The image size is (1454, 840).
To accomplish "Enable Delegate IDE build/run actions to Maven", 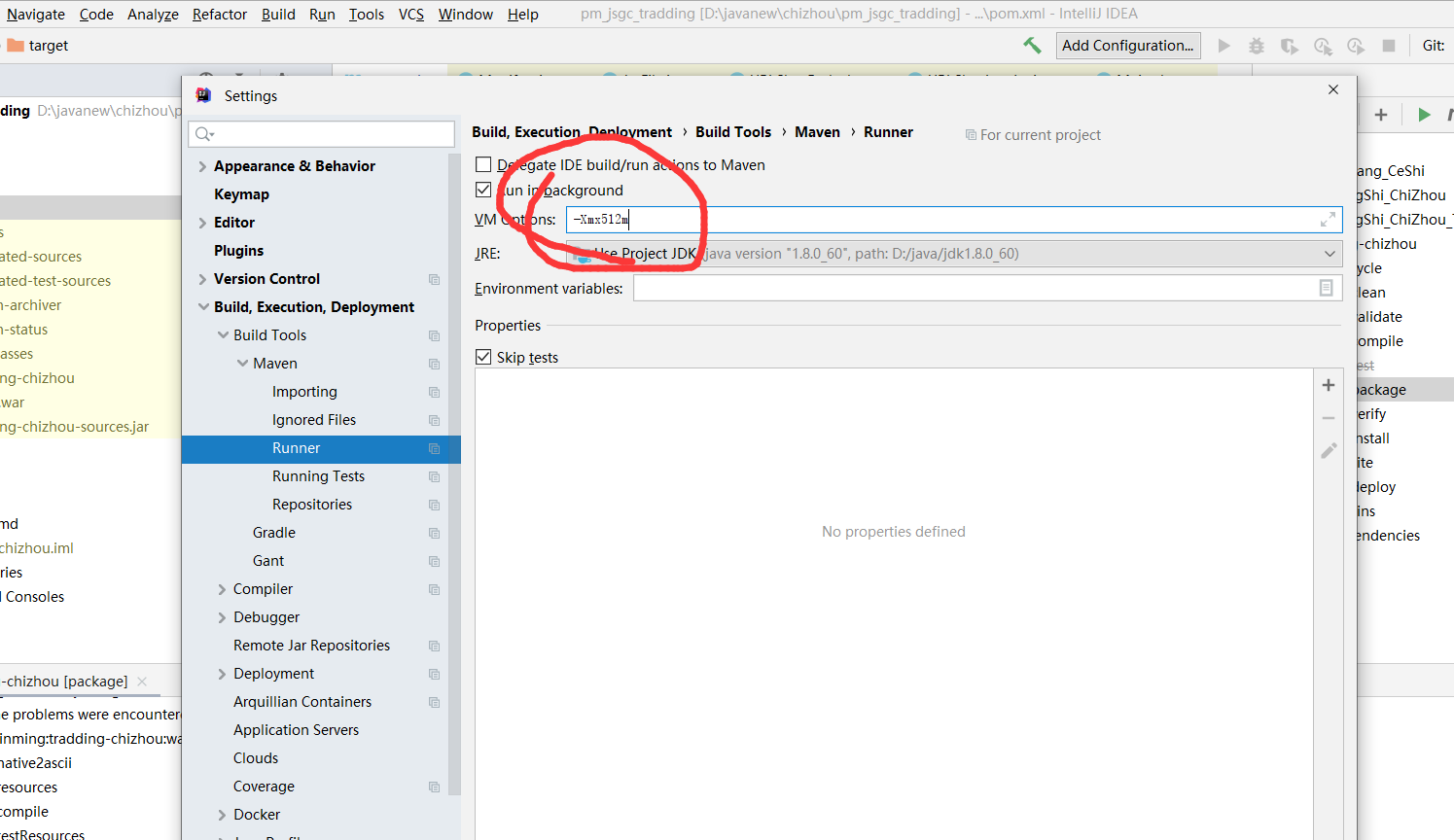I will tap(483, 164).
